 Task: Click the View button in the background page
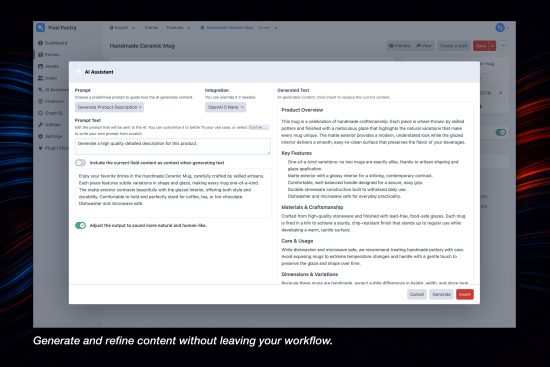pyautogui.click(x=424, y=46)
